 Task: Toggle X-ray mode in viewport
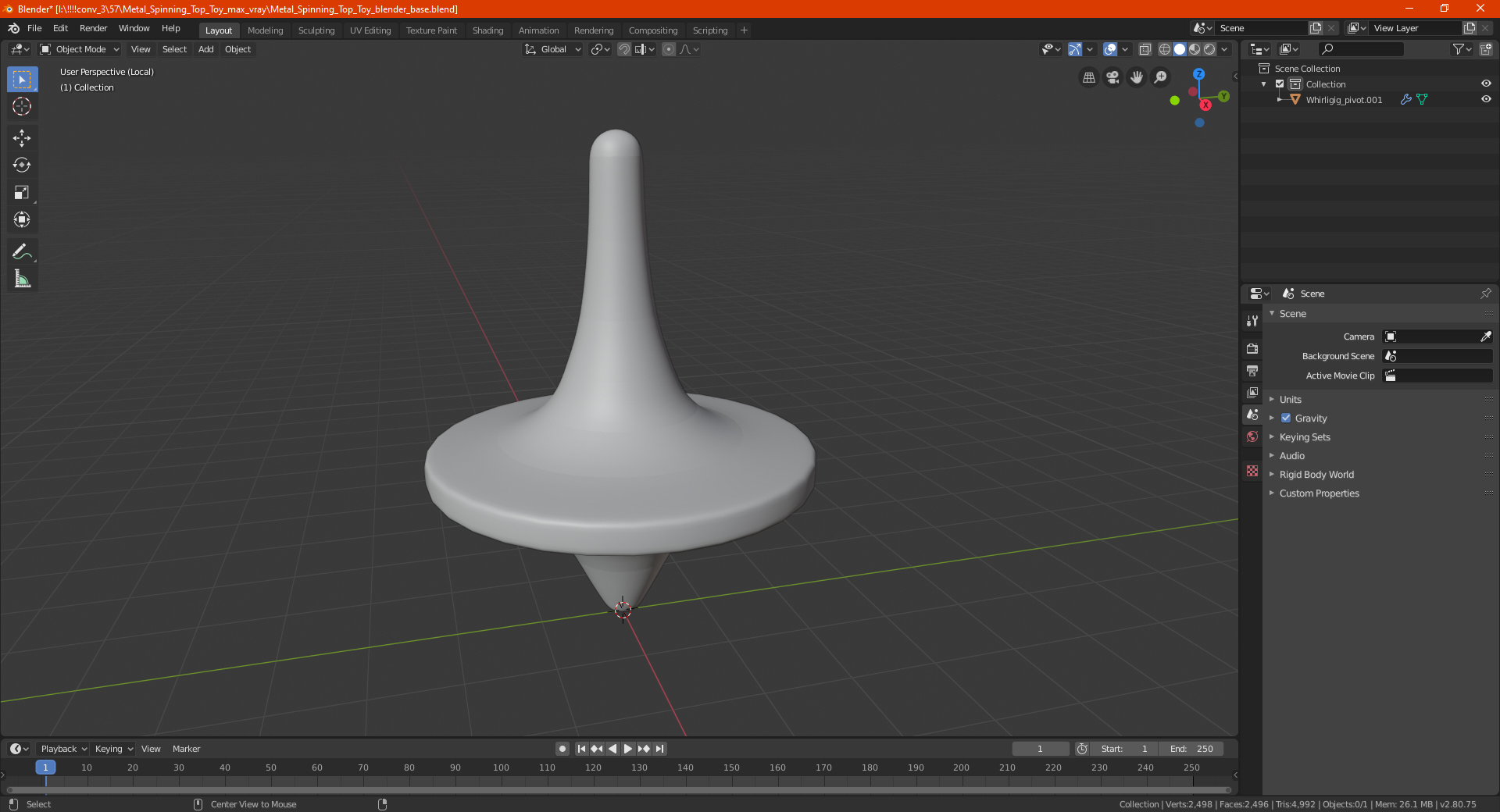(1145, 49)
